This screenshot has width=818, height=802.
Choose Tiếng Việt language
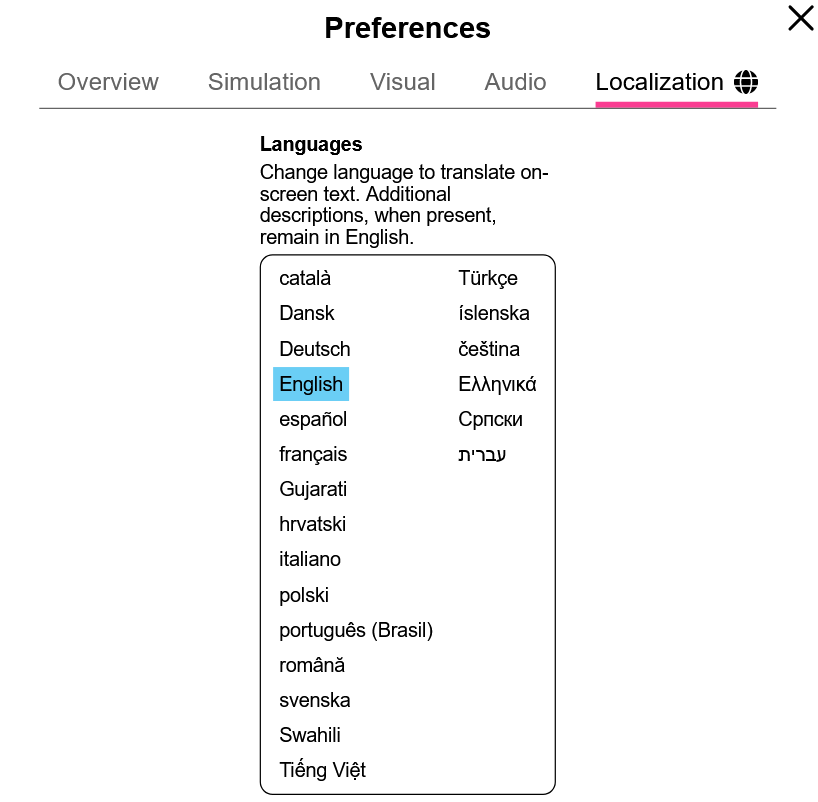pyautogui.click(x=323, y=770)
